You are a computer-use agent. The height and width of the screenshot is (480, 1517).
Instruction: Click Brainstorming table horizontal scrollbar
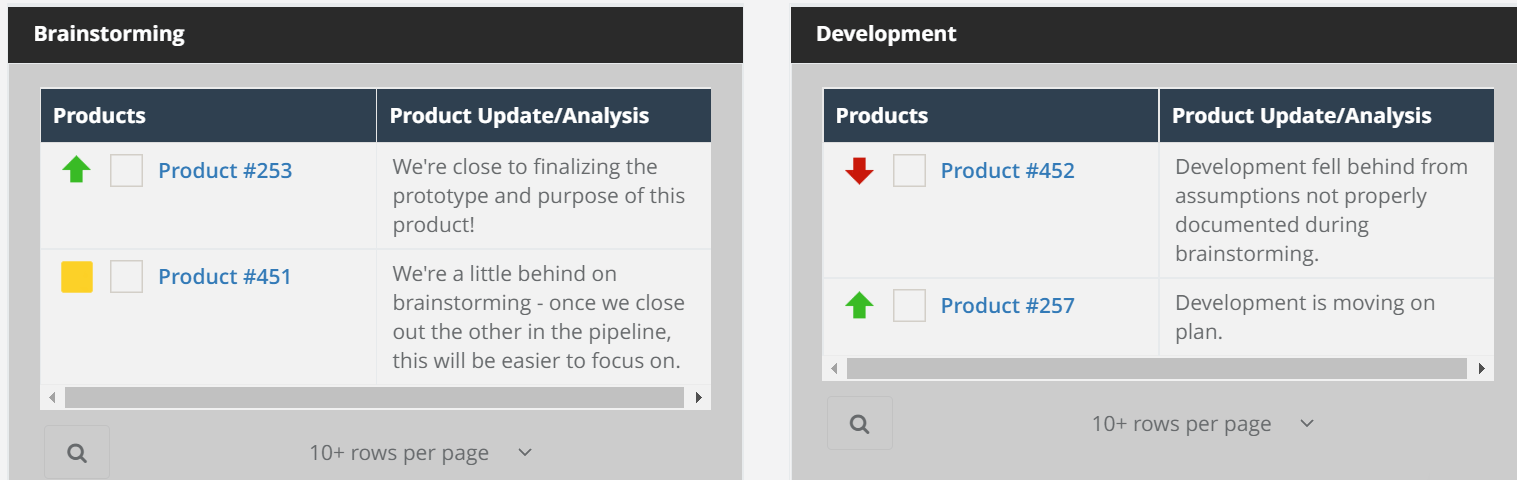pyautogui.click(x=375, y=398)
